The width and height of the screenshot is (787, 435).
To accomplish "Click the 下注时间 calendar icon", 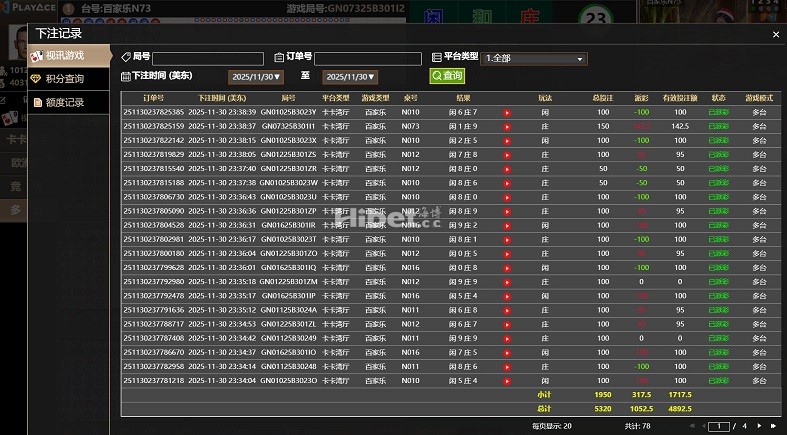I will point(125,76).
